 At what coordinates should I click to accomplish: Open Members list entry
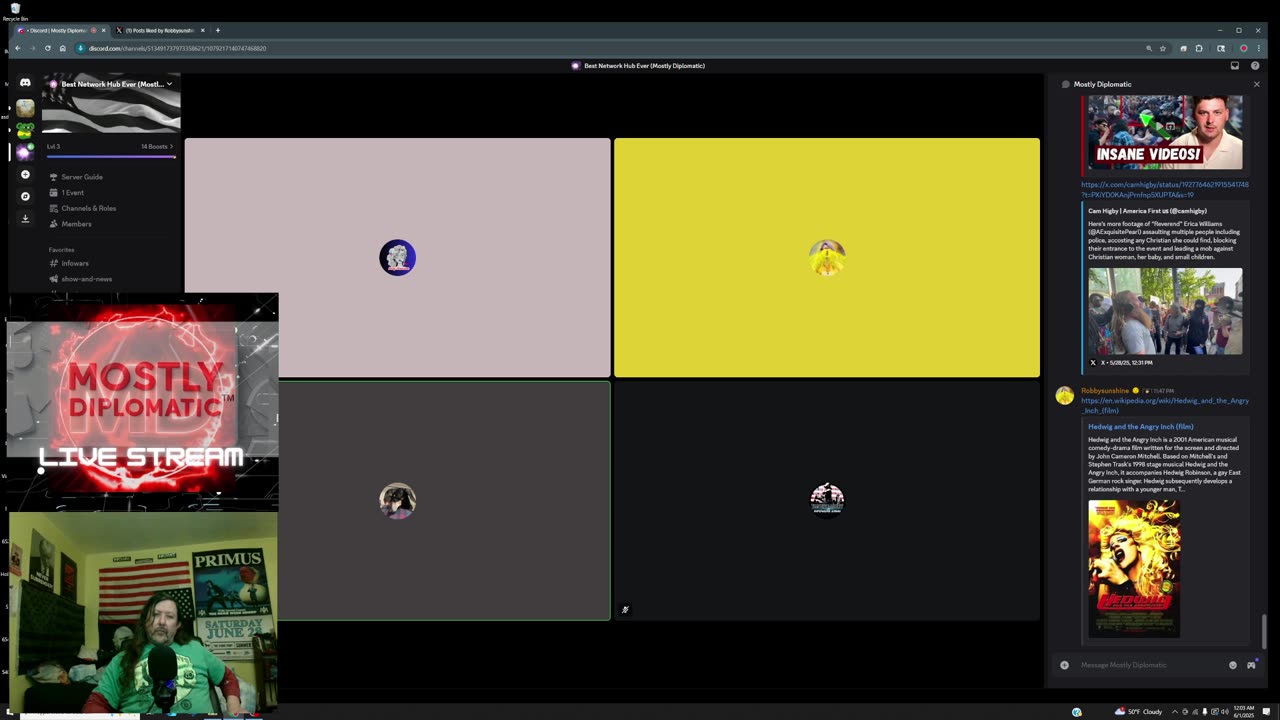click(x=76, y=224)
